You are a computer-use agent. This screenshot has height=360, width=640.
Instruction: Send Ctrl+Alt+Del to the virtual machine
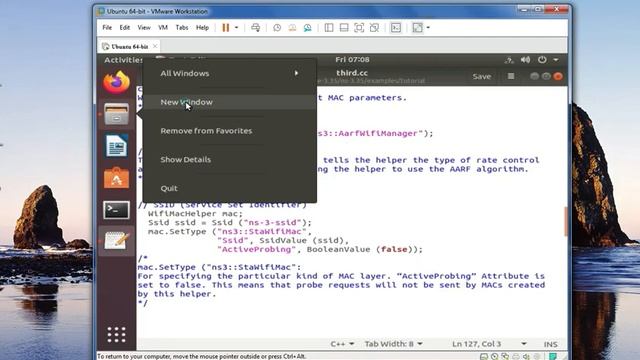pos(256,27)
